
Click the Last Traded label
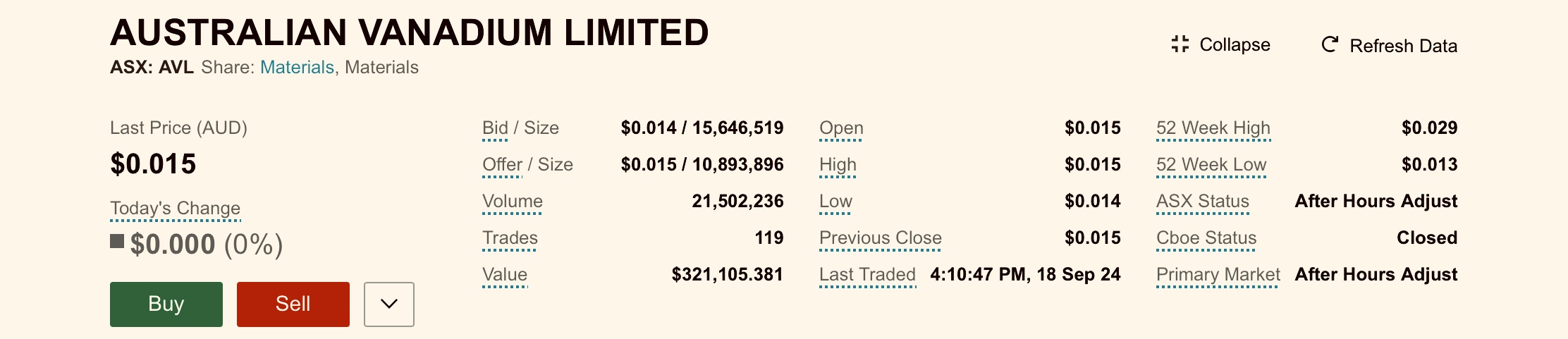click(867, 274)
